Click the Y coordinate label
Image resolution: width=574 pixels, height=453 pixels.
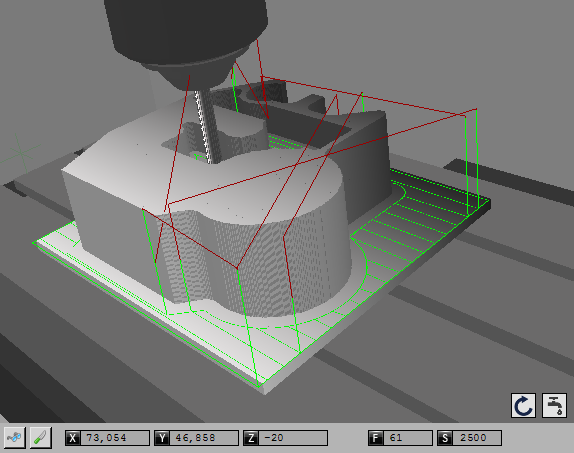(x=162, y=438)
